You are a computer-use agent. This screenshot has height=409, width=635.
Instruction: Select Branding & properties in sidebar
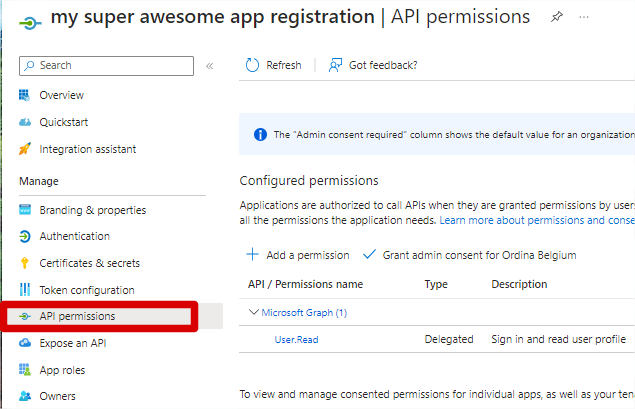(92, 210)
